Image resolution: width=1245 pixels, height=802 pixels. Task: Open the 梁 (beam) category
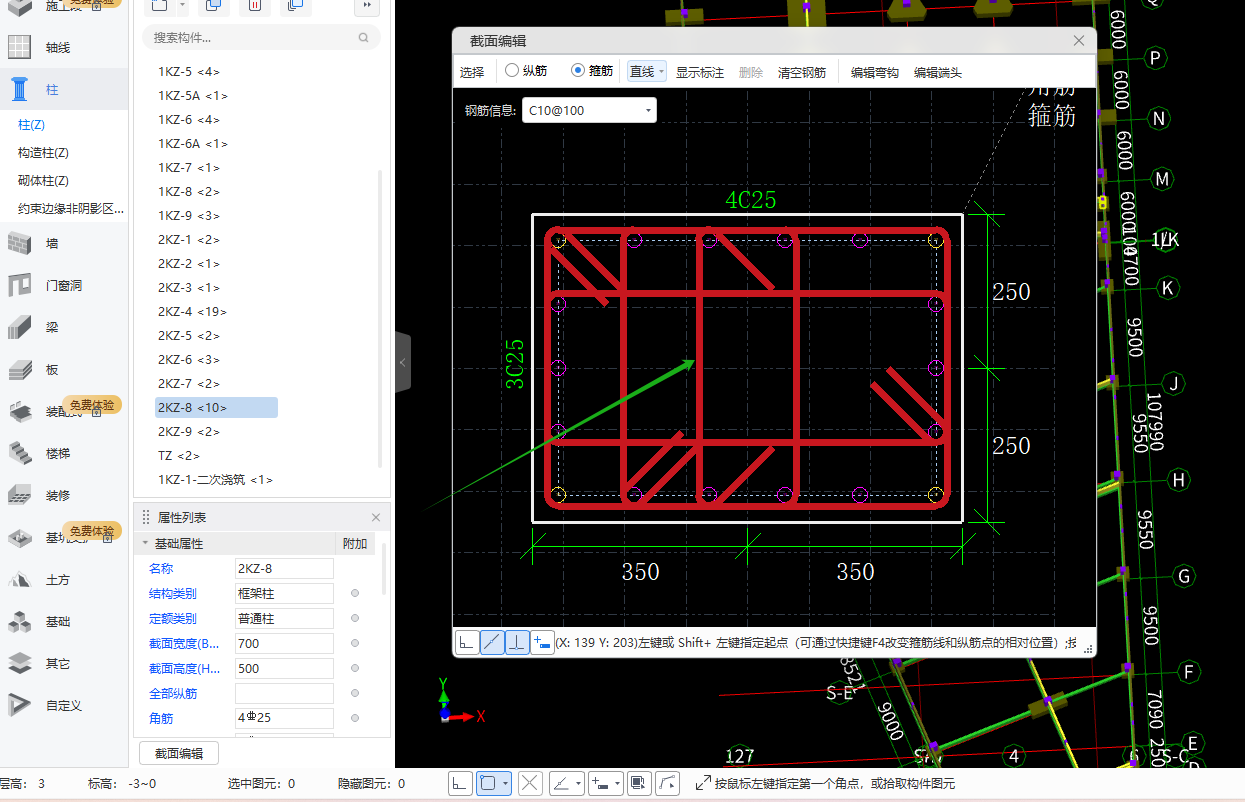[52, 327]
